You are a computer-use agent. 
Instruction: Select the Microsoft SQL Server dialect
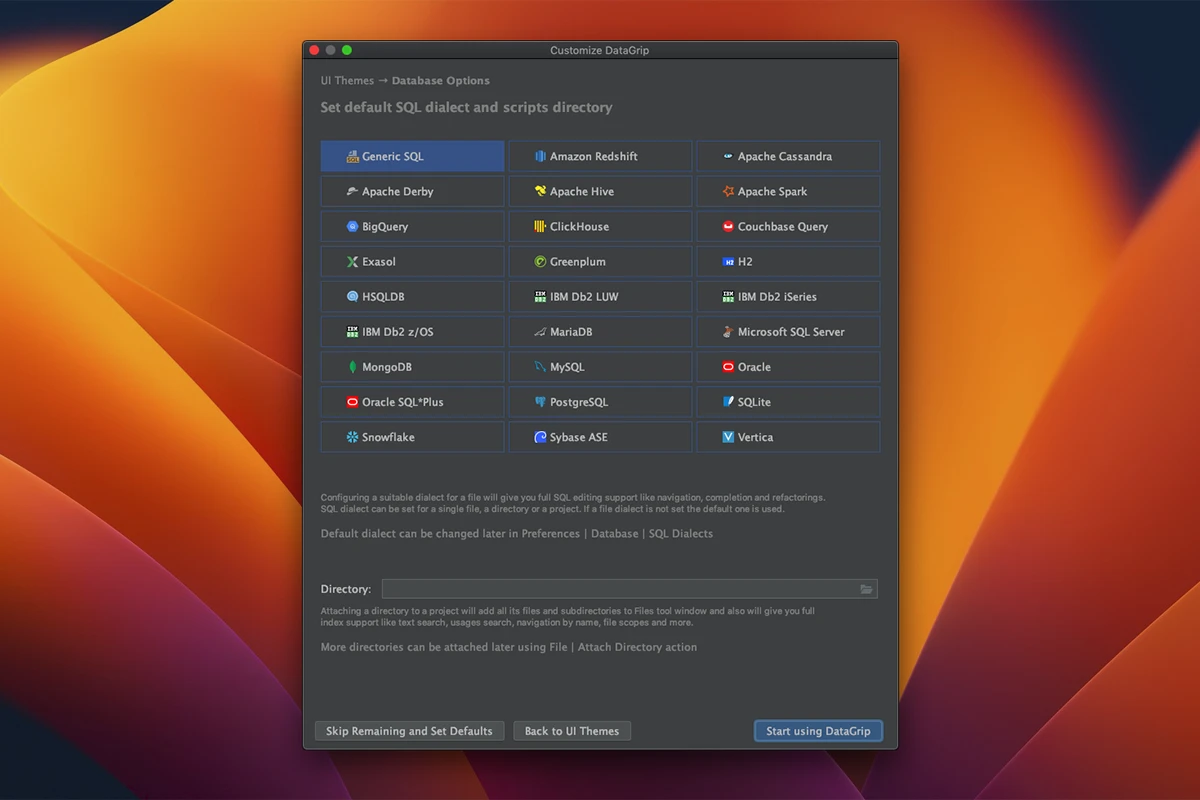point(787,331)
